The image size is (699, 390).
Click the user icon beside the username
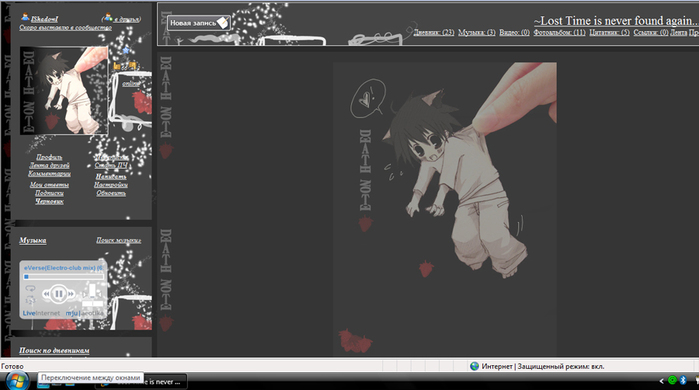click(x=25, y=18)
